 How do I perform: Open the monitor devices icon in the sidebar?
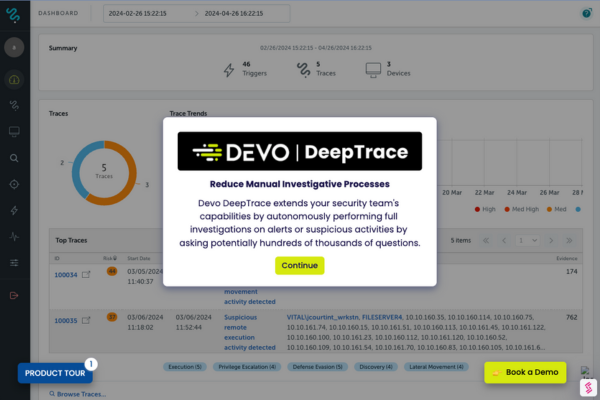coord(15,132)
